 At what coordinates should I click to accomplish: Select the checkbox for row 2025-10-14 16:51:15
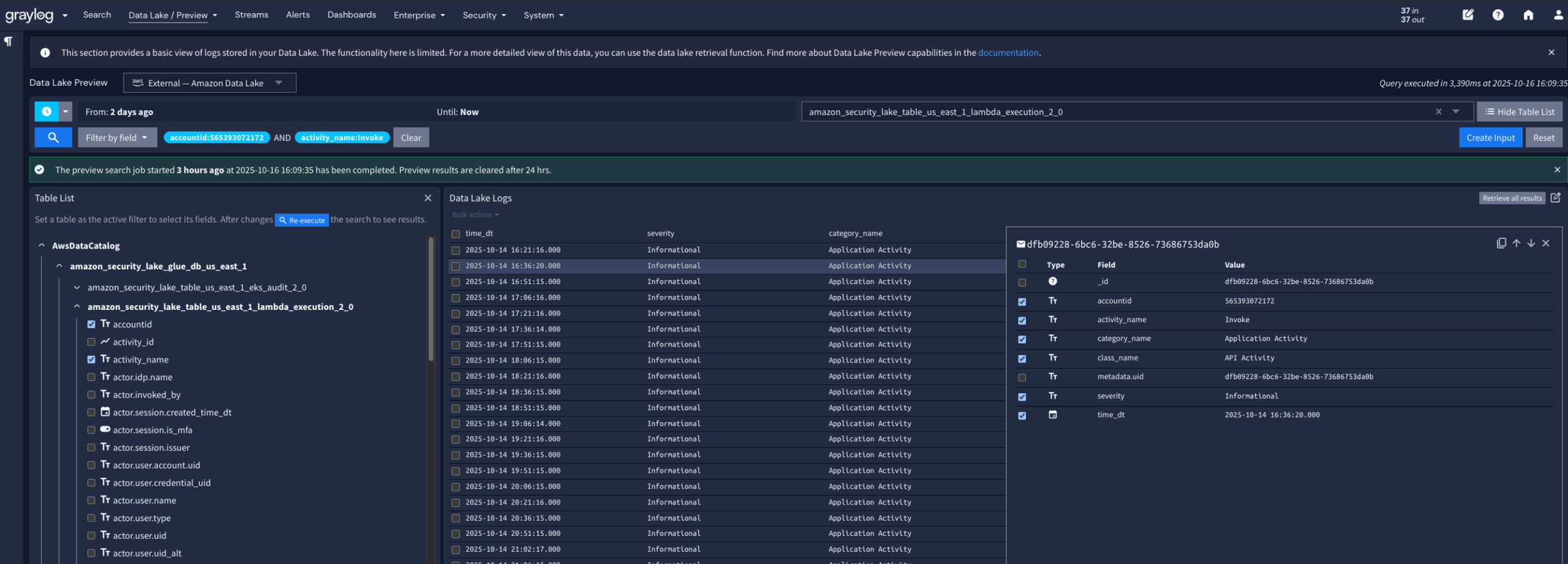[x=456, y=282]
